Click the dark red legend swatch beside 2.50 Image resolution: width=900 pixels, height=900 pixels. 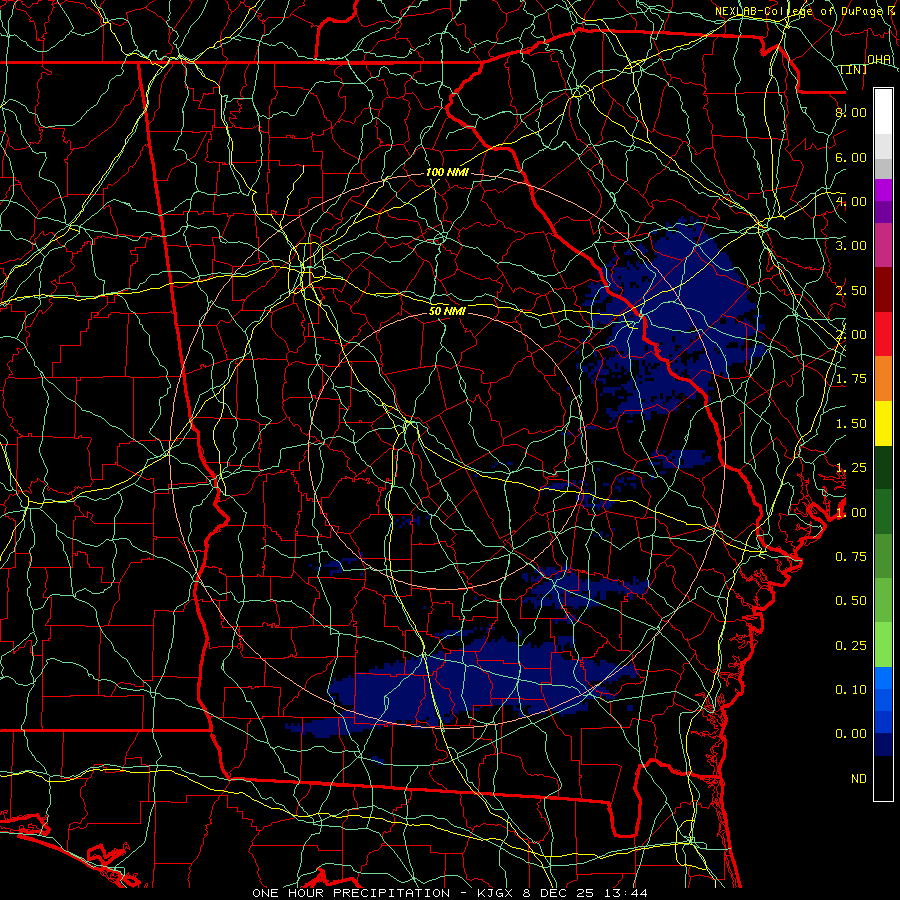pyautogui.click(x=883, y=290)
